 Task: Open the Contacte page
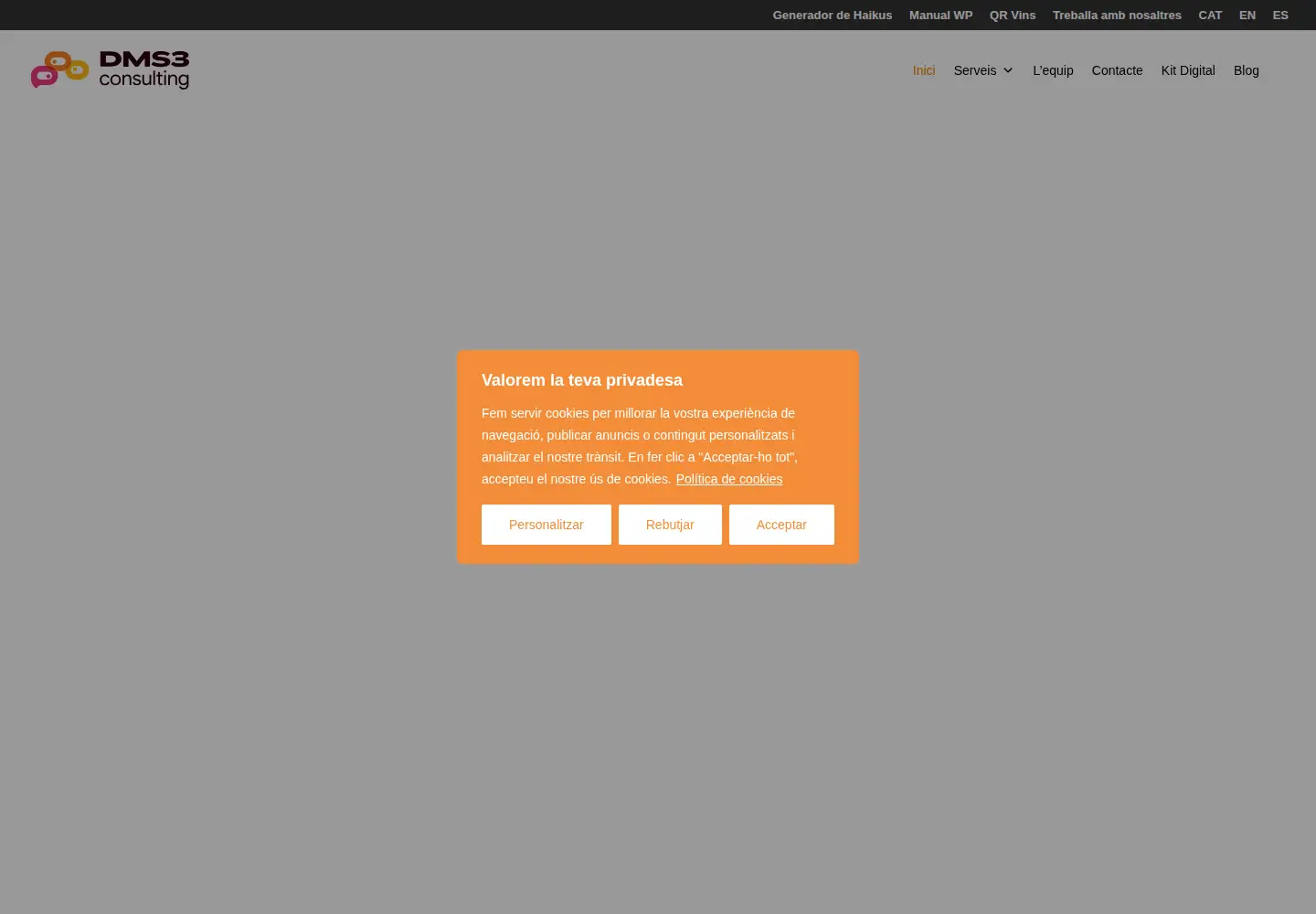[1117, 70]
